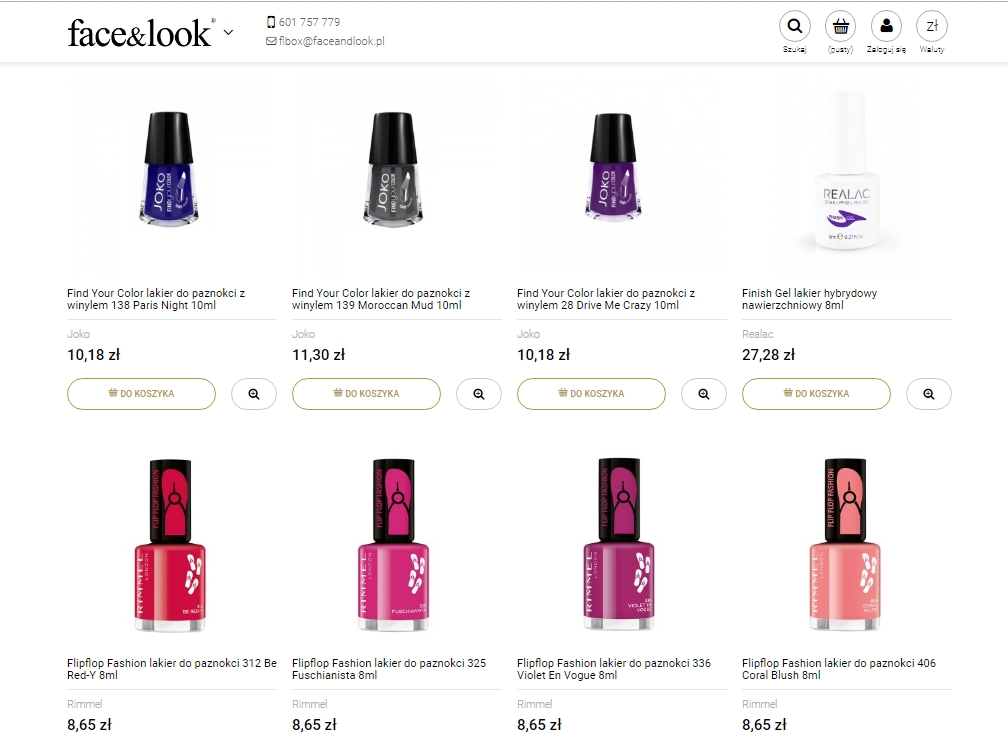Open the Realac Finish Gel product image

(x=846, y=176)
